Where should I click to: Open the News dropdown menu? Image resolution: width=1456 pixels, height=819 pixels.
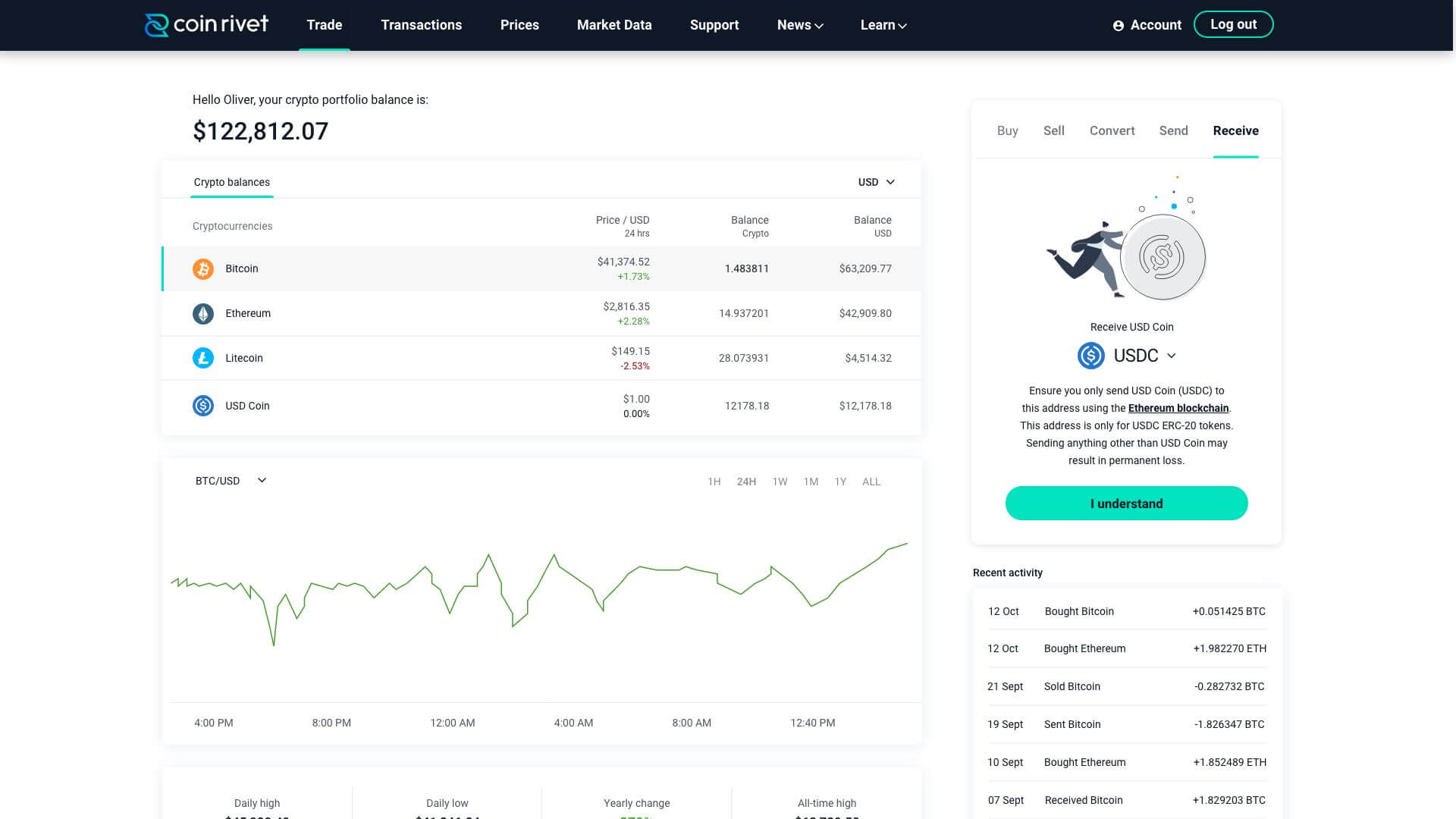pos(800,25)
